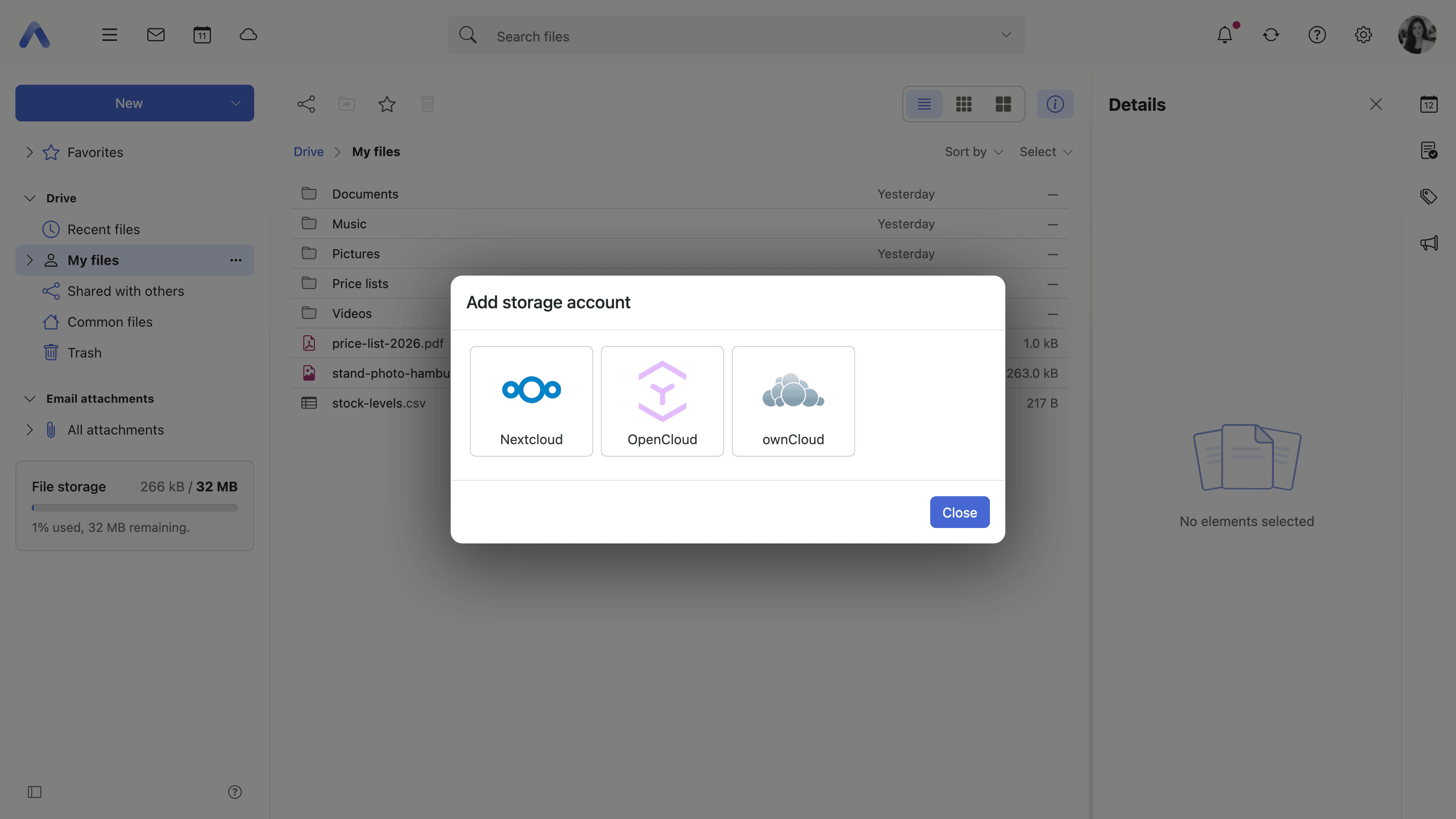The height and width of the screenshot is (819, 1456).
Task: Open the Drive cloud icon
Action: coord(248,35)
